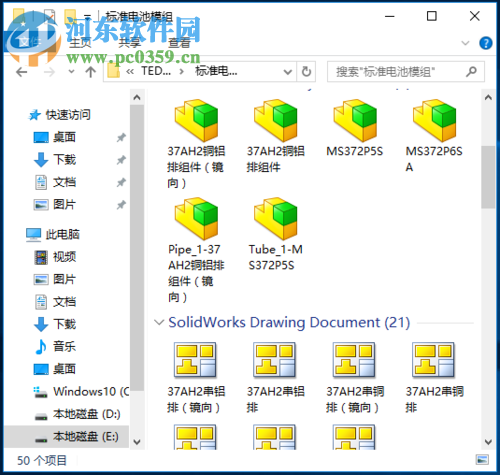Viewport: 500px width, 475px height.
Task: Select the MS372P6SA assembly file icon
Action: [x=434, y=120]
